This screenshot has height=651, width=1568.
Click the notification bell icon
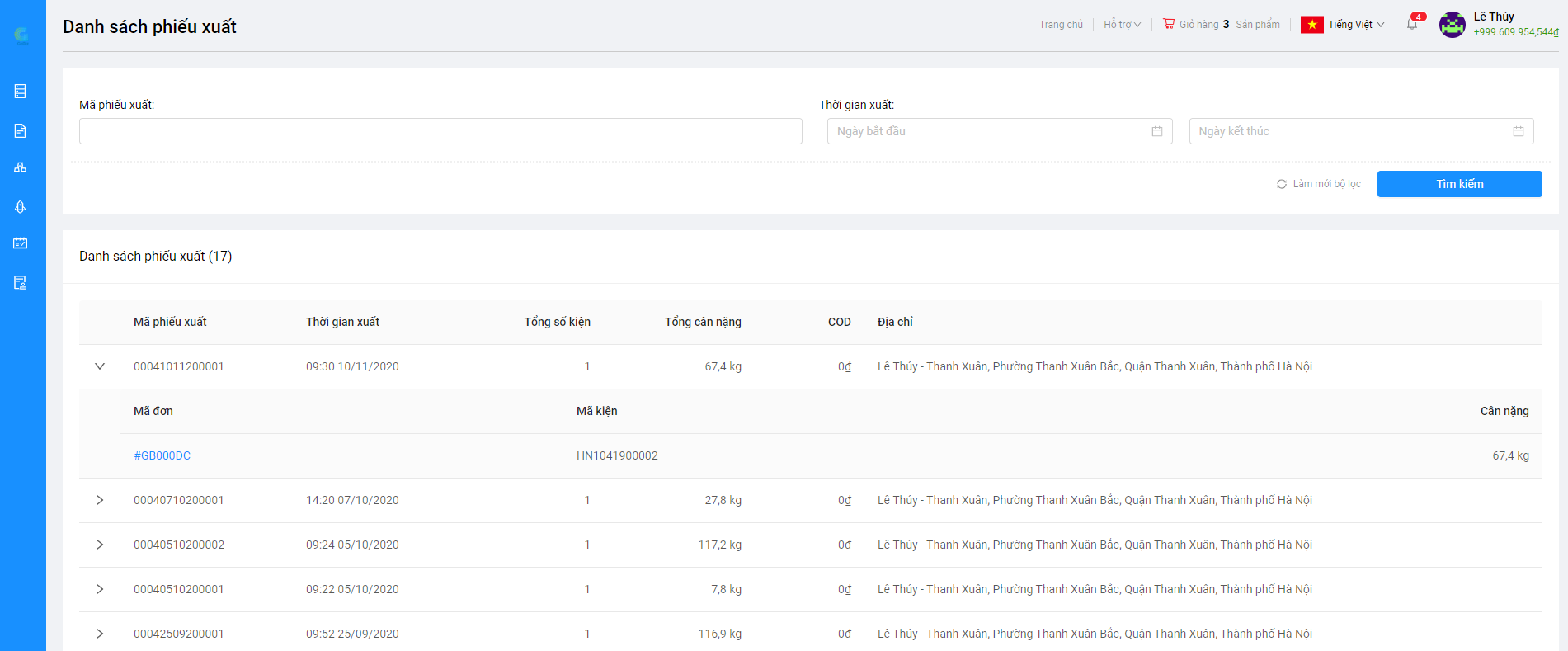pos(1412,24)
